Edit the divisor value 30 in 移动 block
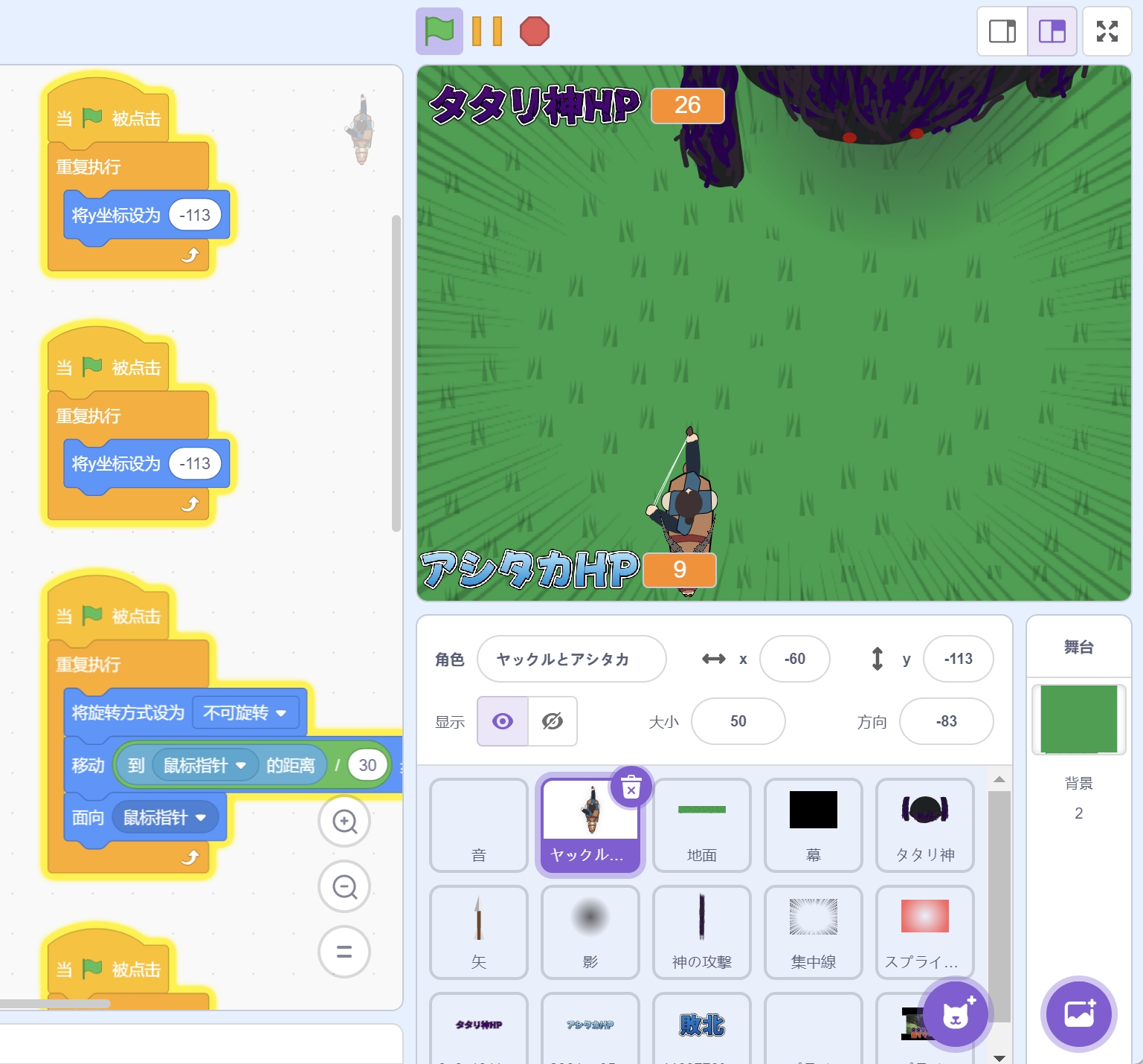 click(x=367, y=766)
